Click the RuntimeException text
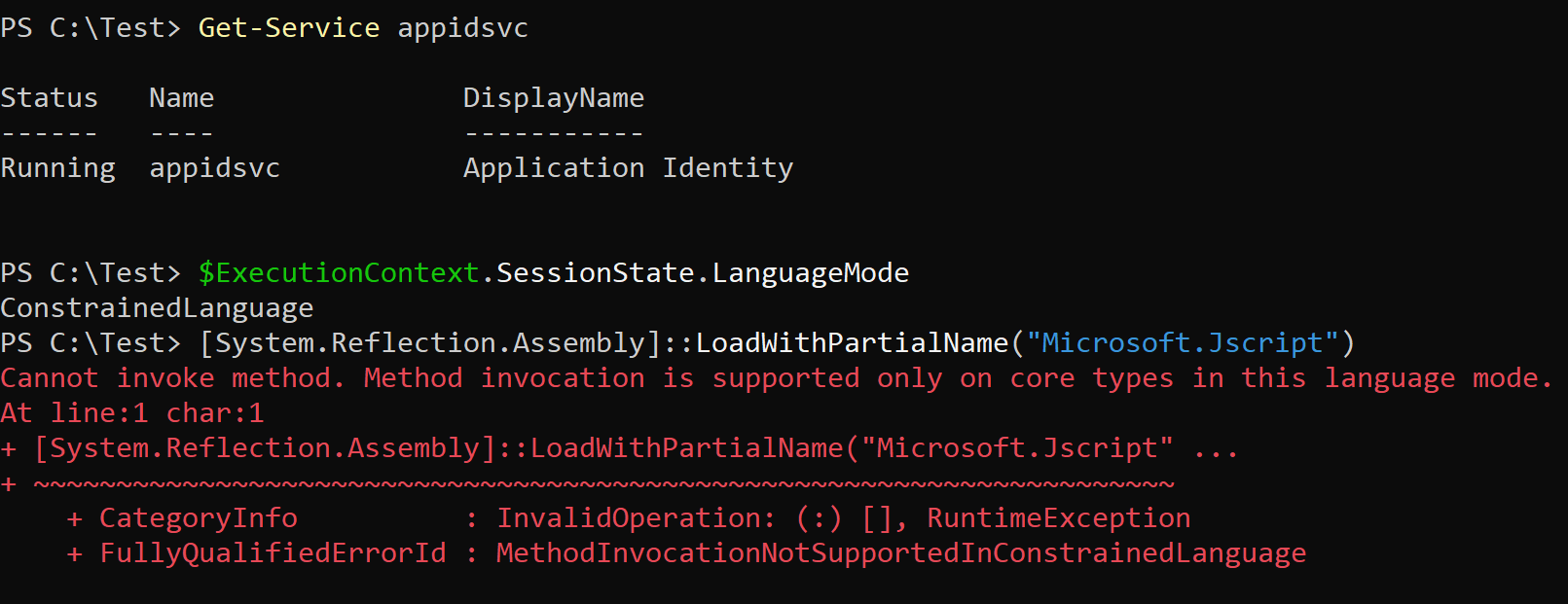Viewport: 1568px width, 604px height. pos(1058,518)
